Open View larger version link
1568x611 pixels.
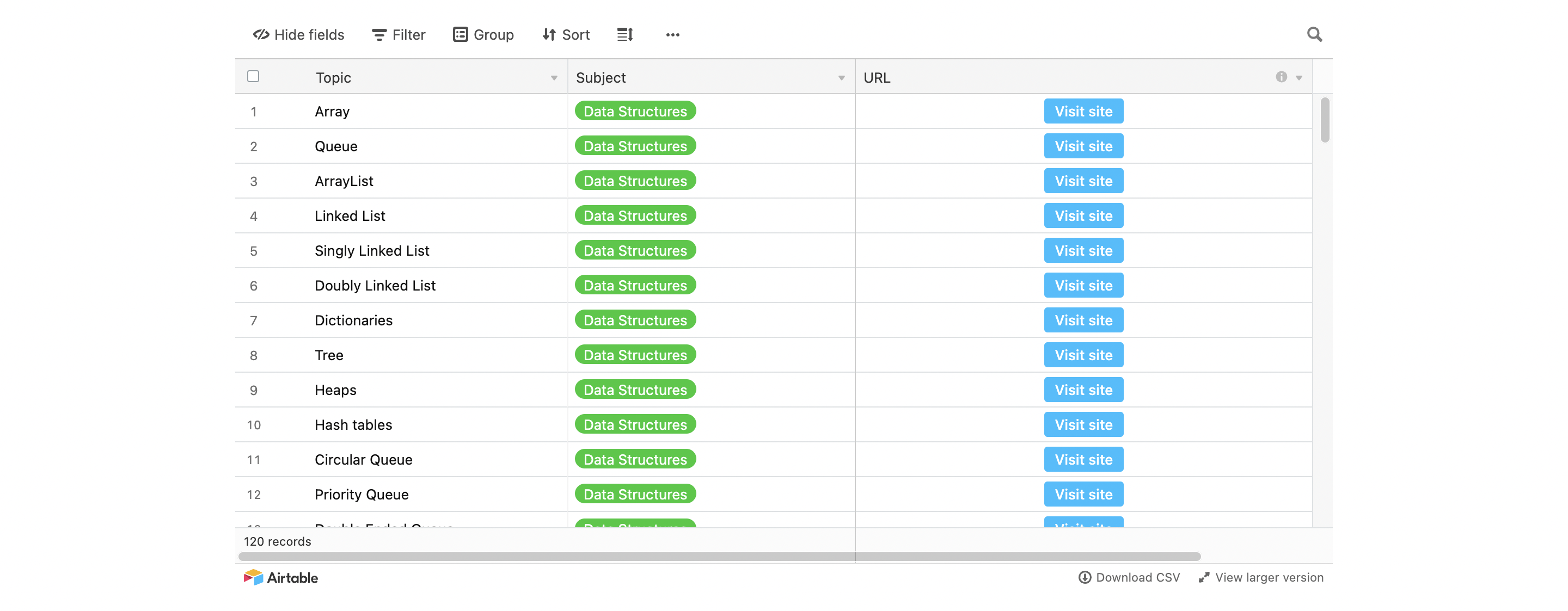[1261, 577]
